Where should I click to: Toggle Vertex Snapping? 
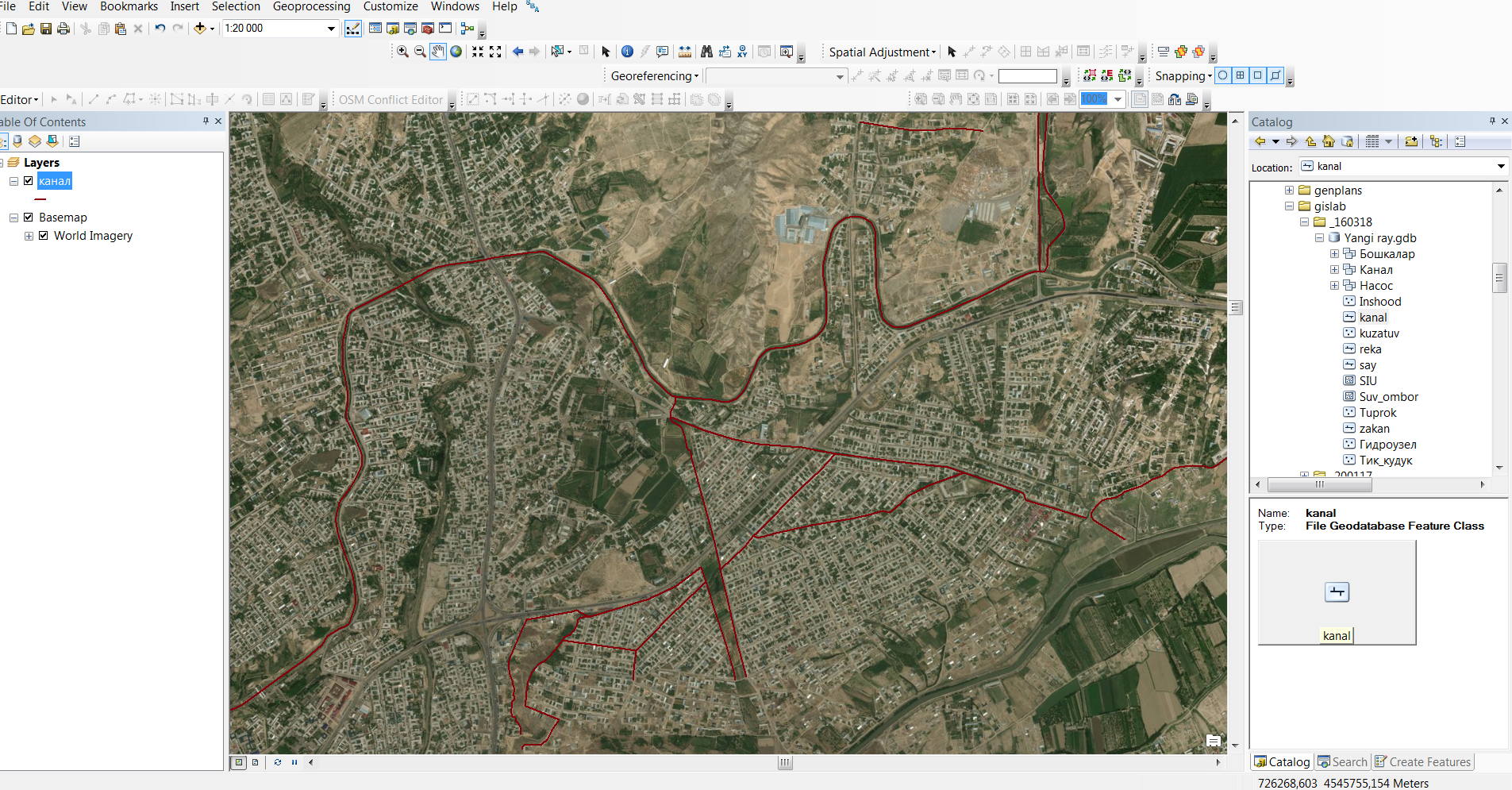(x=1257, y=75)
